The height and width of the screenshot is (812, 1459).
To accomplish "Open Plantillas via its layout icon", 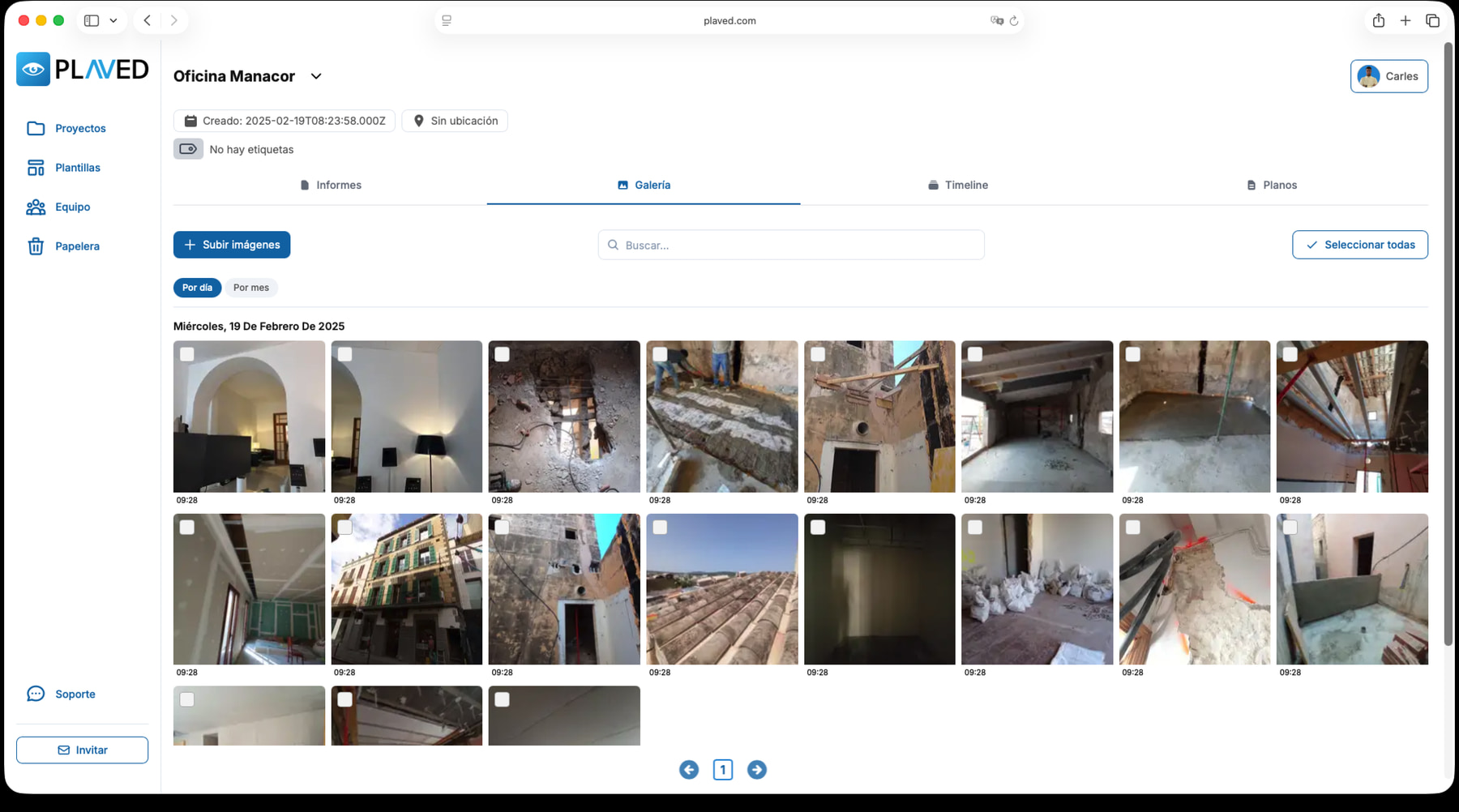I will pos(36,168).
